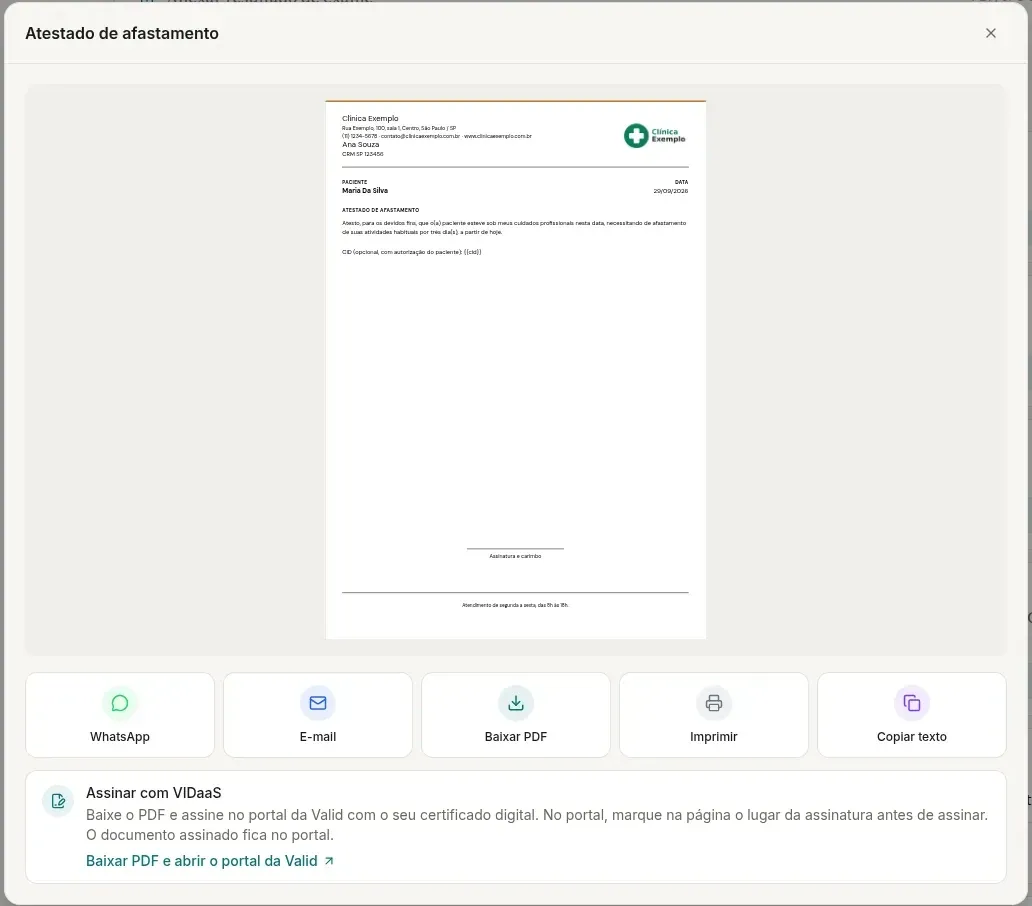Click the external arrow beside the Valid portal link
The height and width of the screenshot is (906, 1032).
point(329,861)
